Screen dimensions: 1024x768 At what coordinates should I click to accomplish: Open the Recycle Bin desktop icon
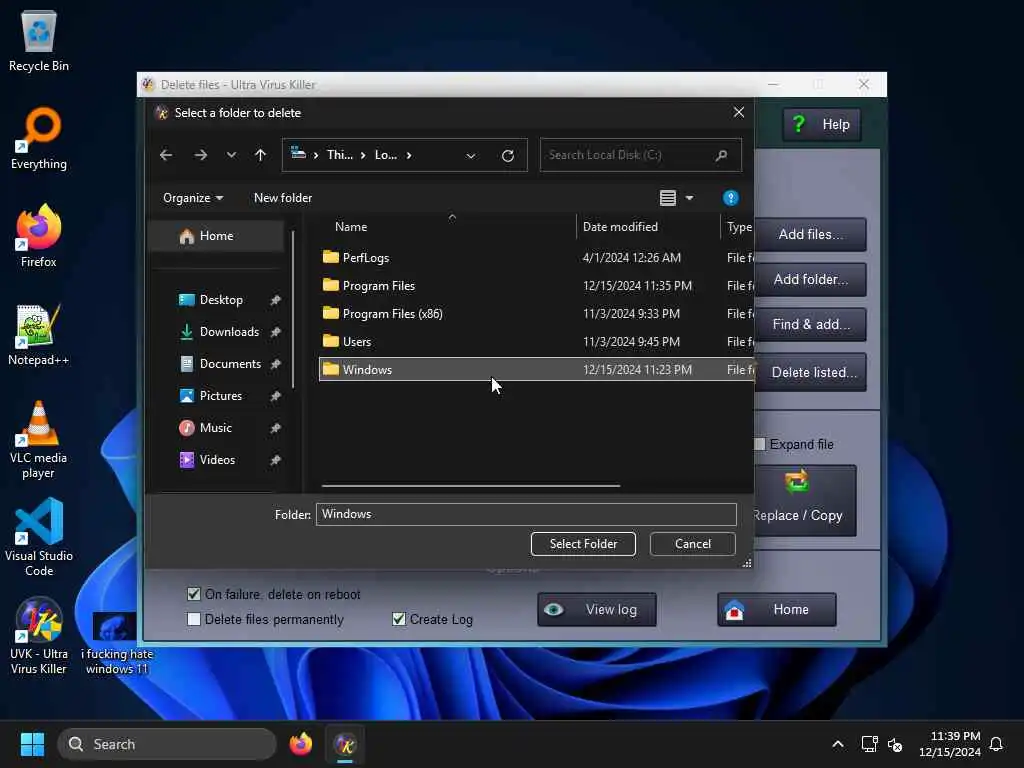39,42
